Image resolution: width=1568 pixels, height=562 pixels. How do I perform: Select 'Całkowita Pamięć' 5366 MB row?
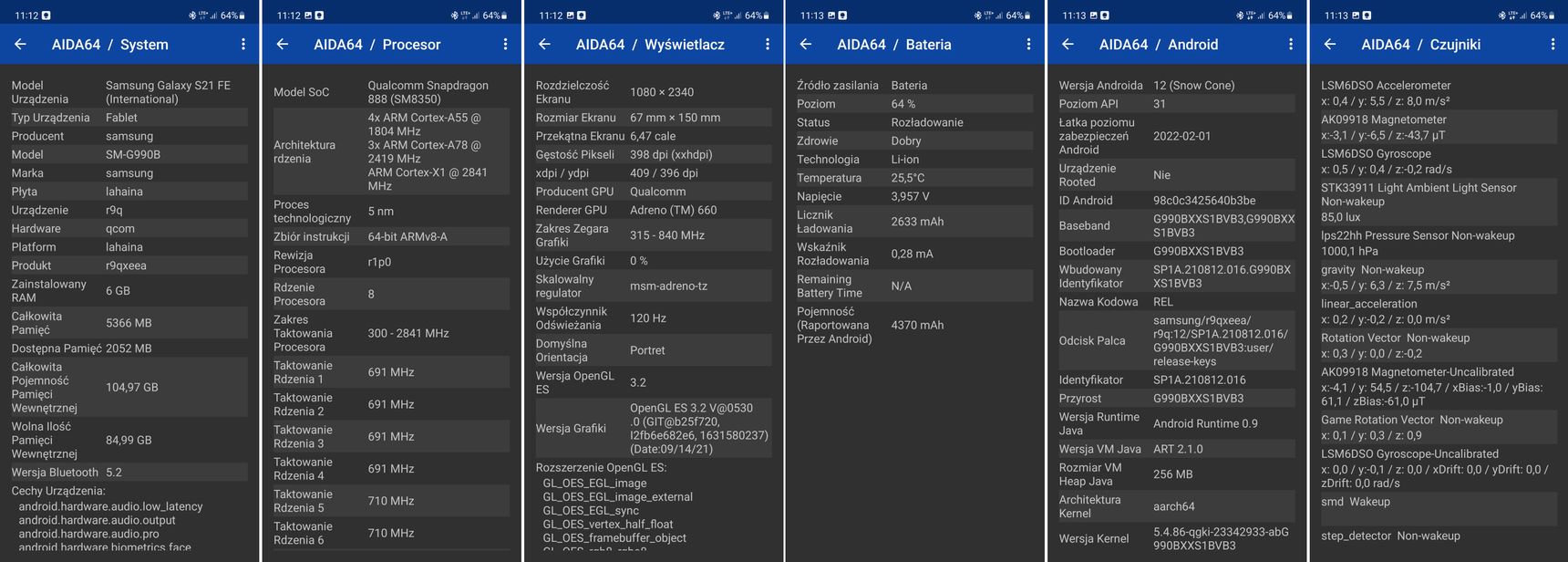pyautogui.click(x=129, y=323)
